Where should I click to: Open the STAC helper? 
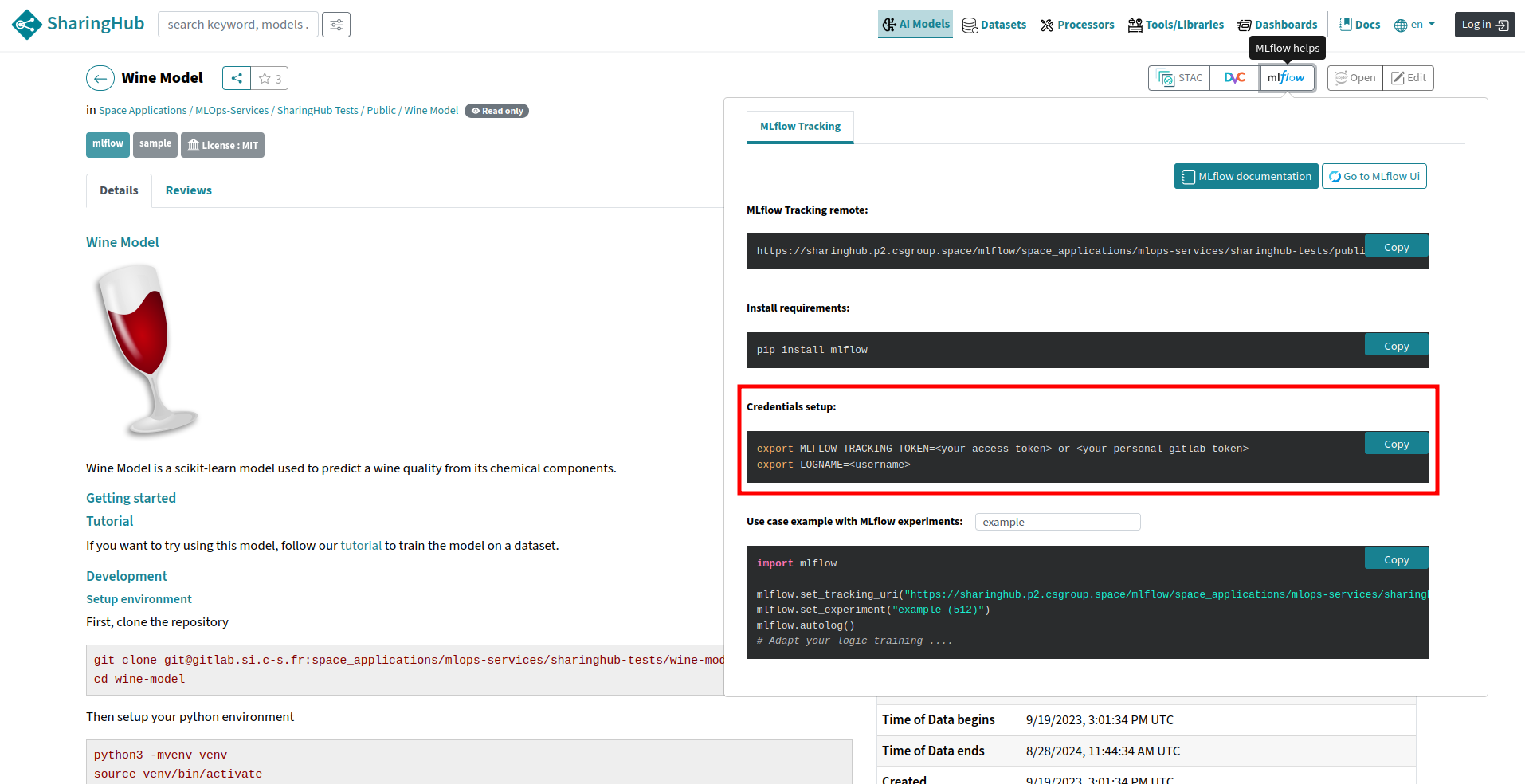click(1179, 78)
